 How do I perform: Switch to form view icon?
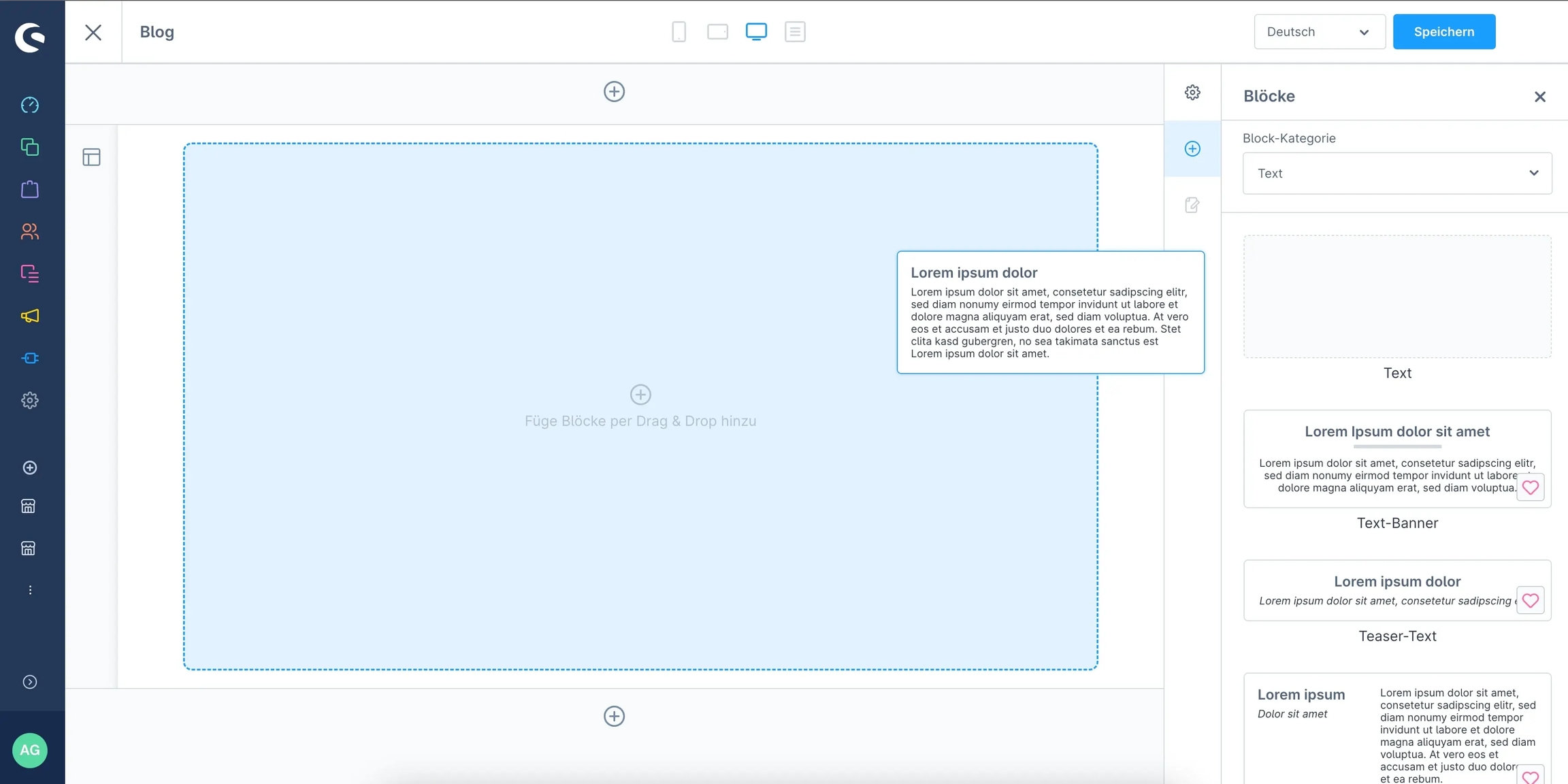pos(795,31)
